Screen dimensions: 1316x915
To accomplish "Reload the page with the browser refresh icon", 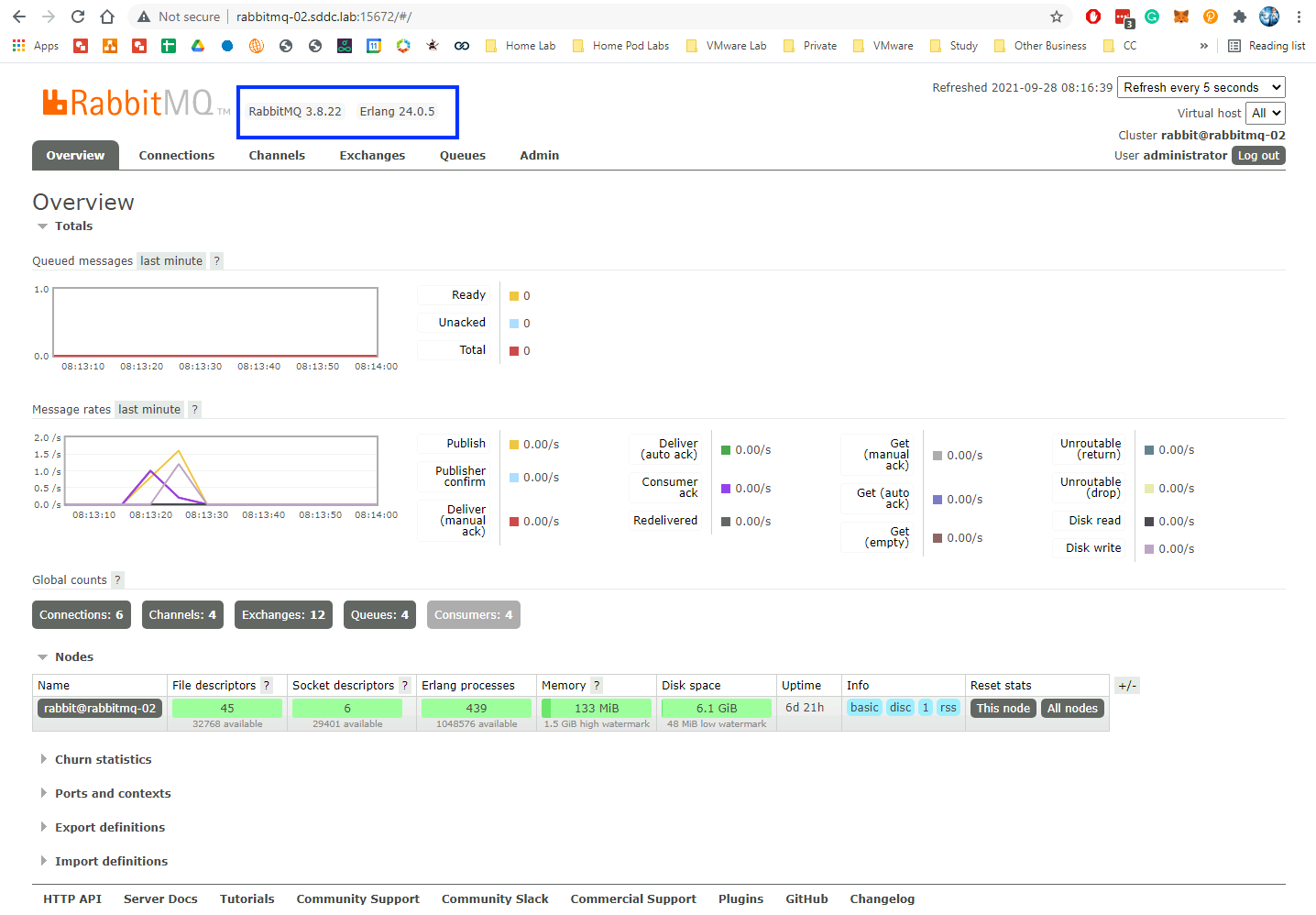I will 78,17.
